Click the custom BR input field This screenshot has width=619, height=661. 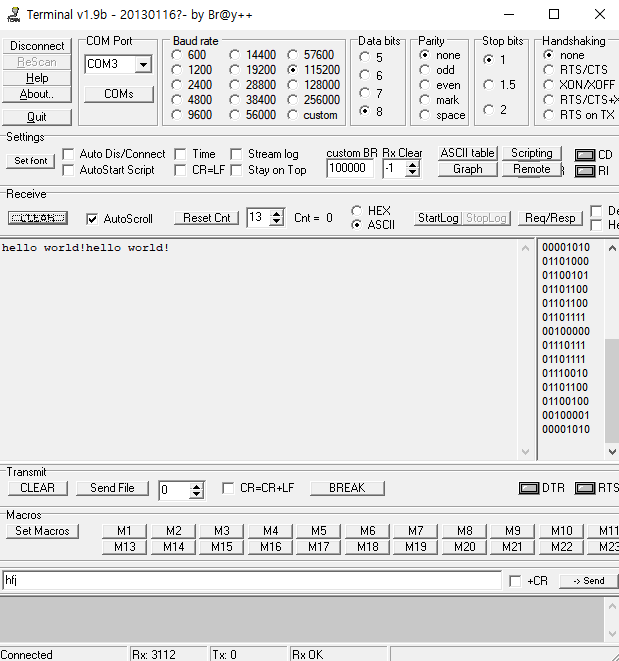[x=350, y=169]
